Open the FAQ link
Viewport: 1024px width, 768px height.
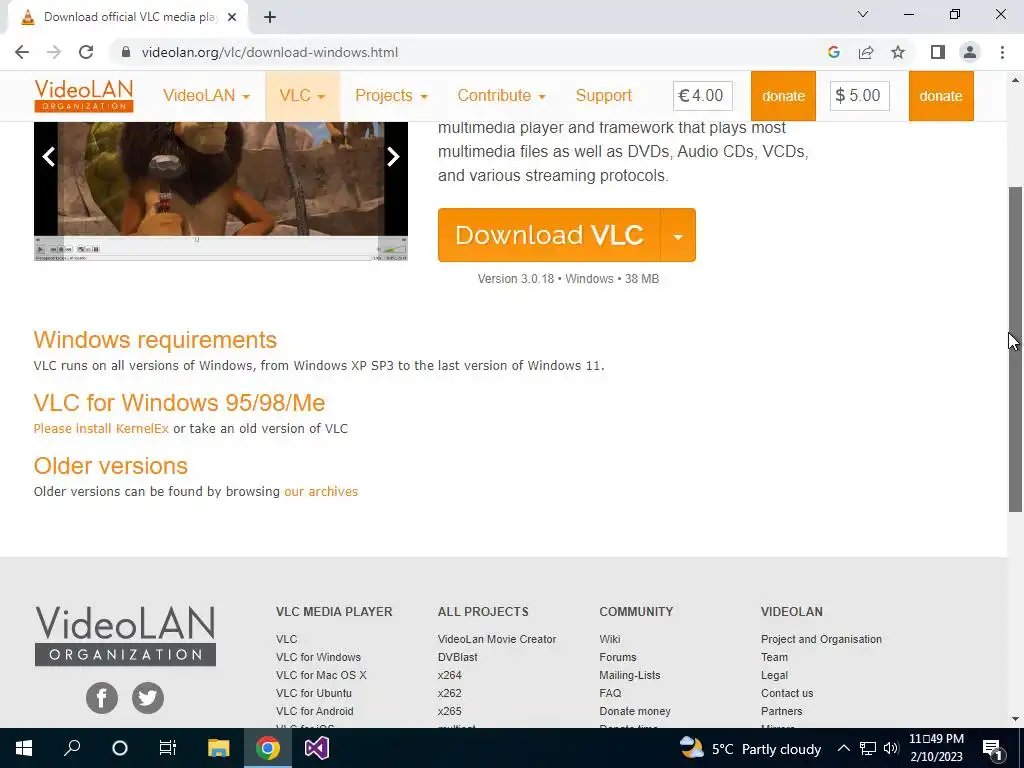tap(611, 693)
